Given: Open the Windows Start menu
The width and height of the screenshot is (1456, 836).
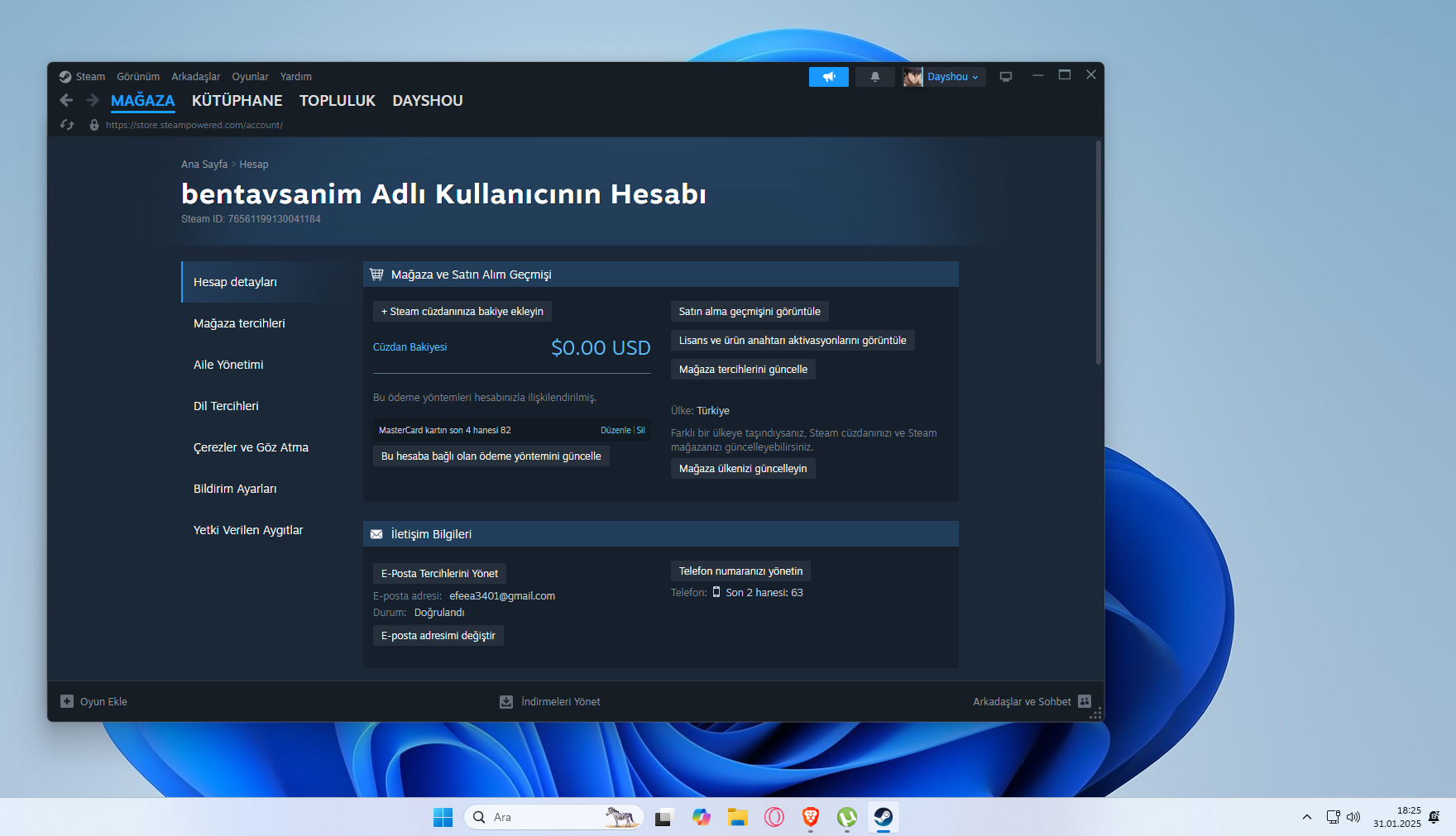Looking at the screenshot, I should 443,817.
